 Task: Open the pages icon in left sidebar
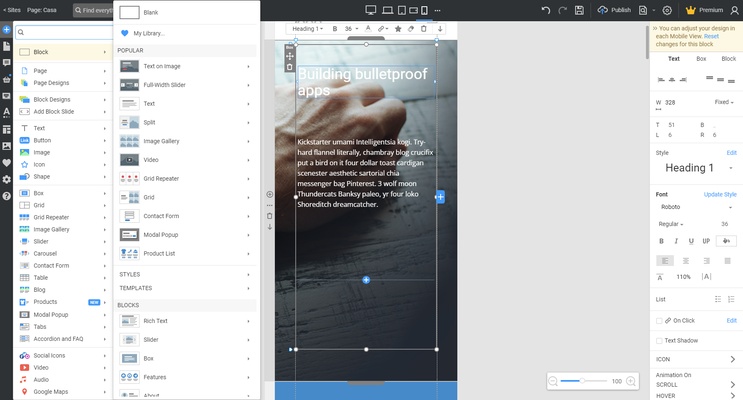click(x=6, y=46)
